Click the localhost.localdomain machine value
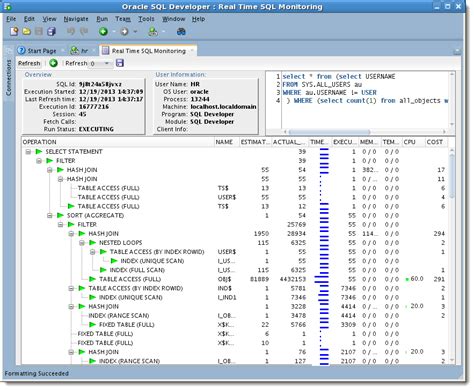This screenshot has height=390, width=474. [223, 107]
